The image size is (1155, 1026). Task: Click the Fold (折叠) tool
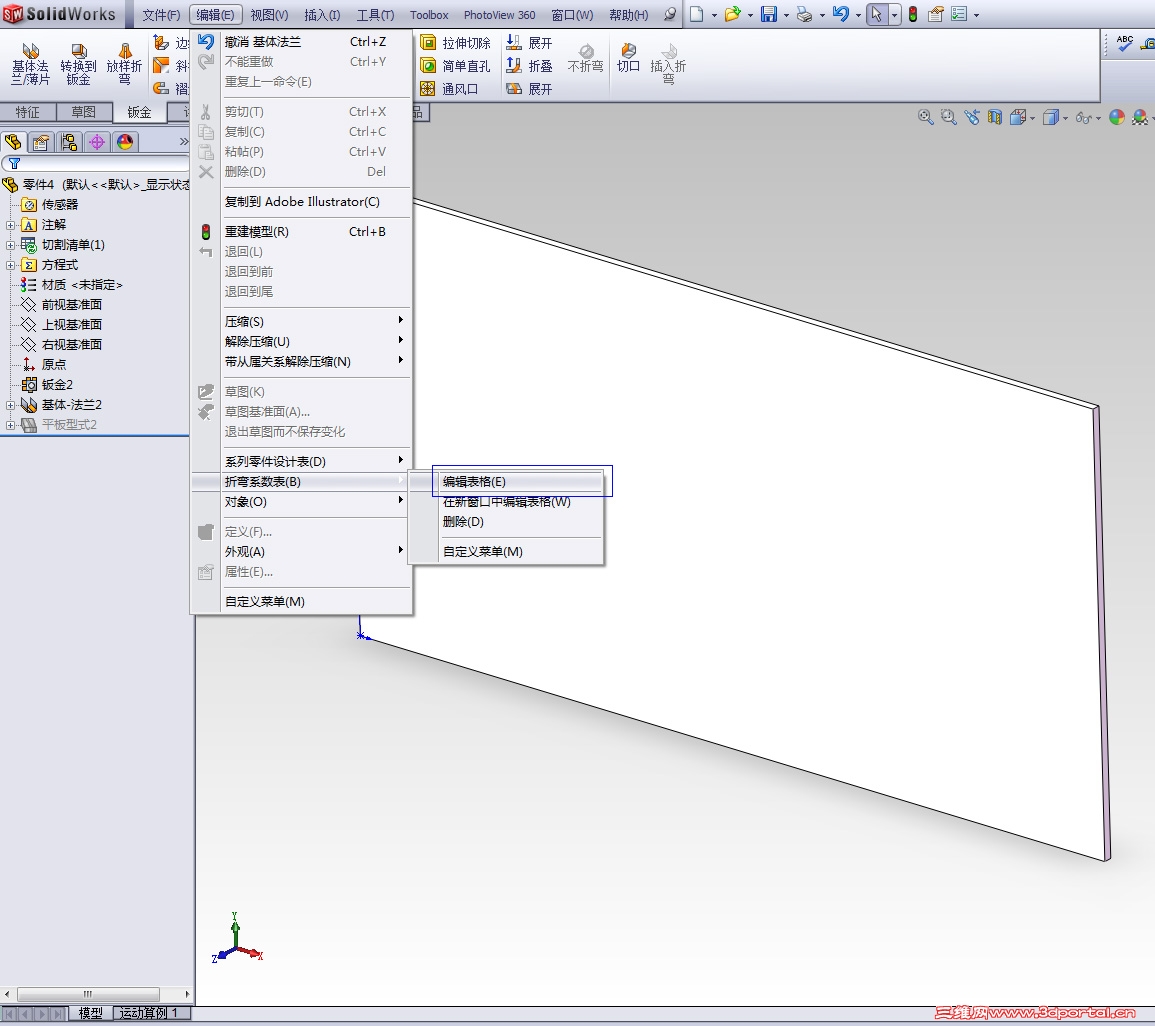click(530, 66)
